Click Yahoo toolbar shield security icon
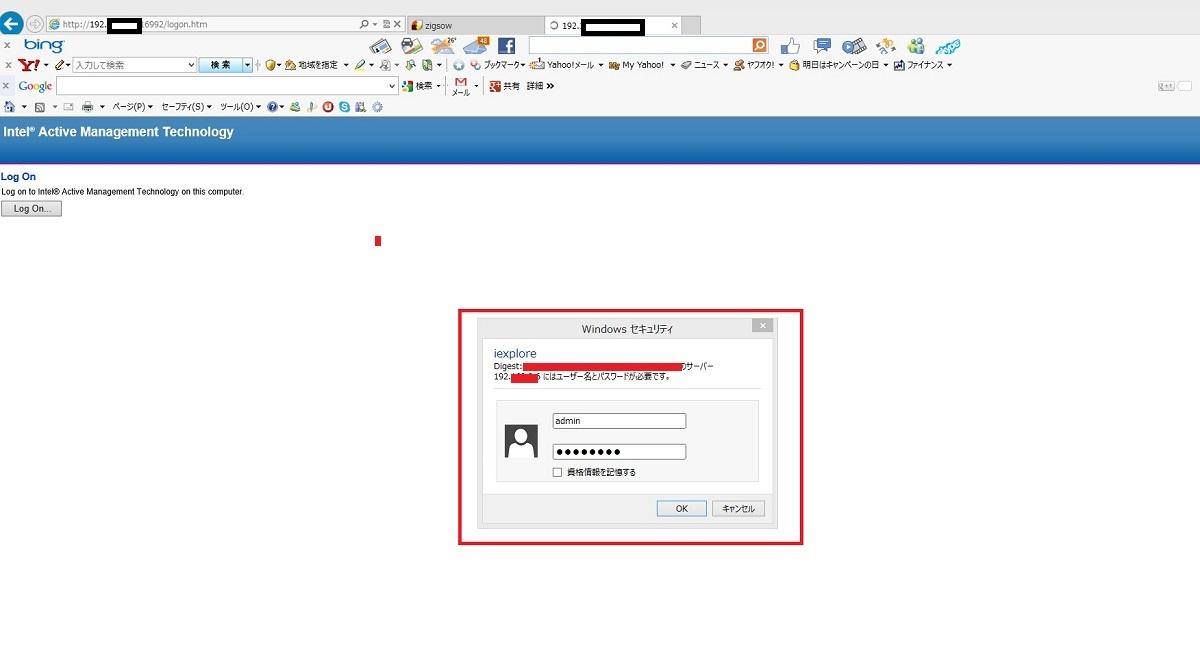 270,65
